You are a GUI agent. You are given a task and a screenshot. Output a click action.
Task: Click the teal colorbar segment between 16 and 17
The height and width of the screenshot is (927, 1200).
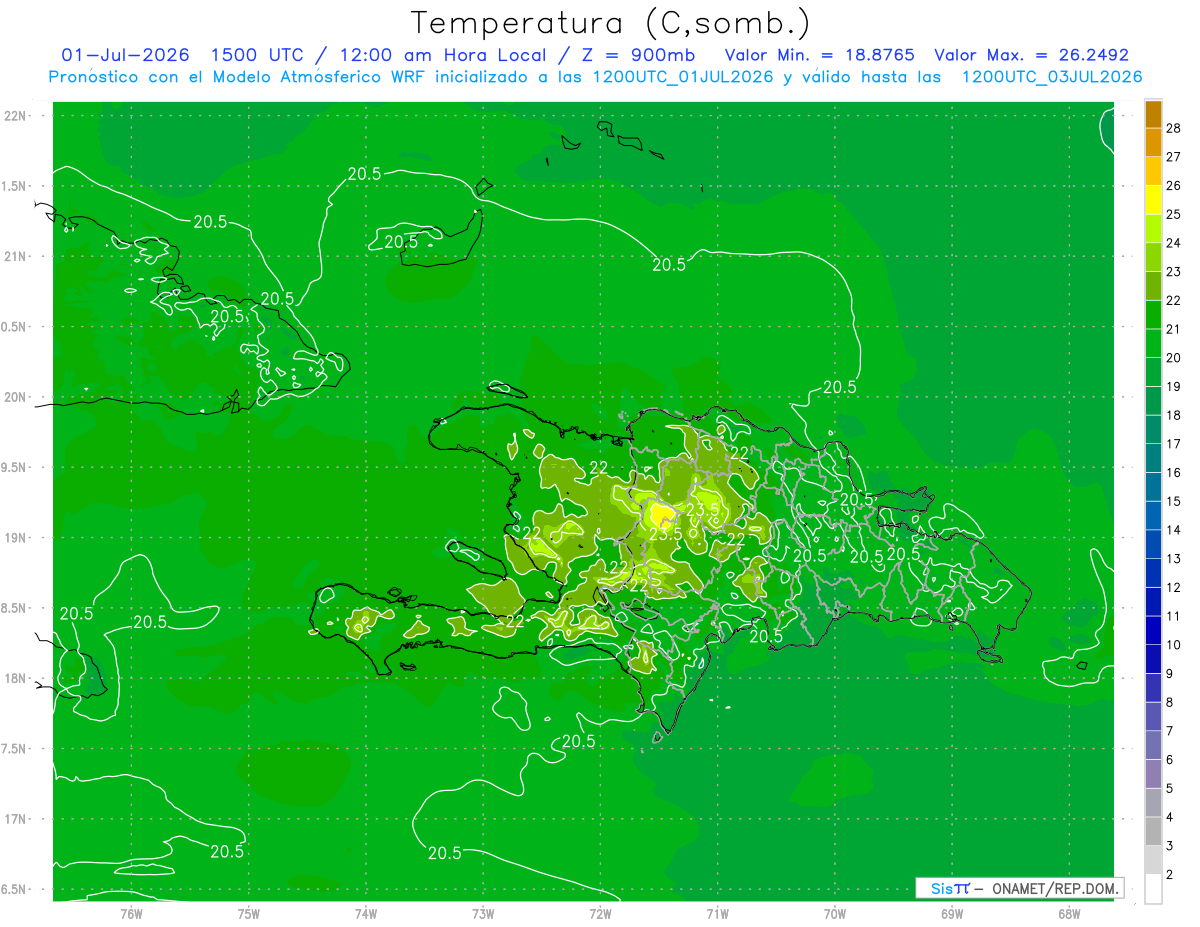pos(1153,458)
